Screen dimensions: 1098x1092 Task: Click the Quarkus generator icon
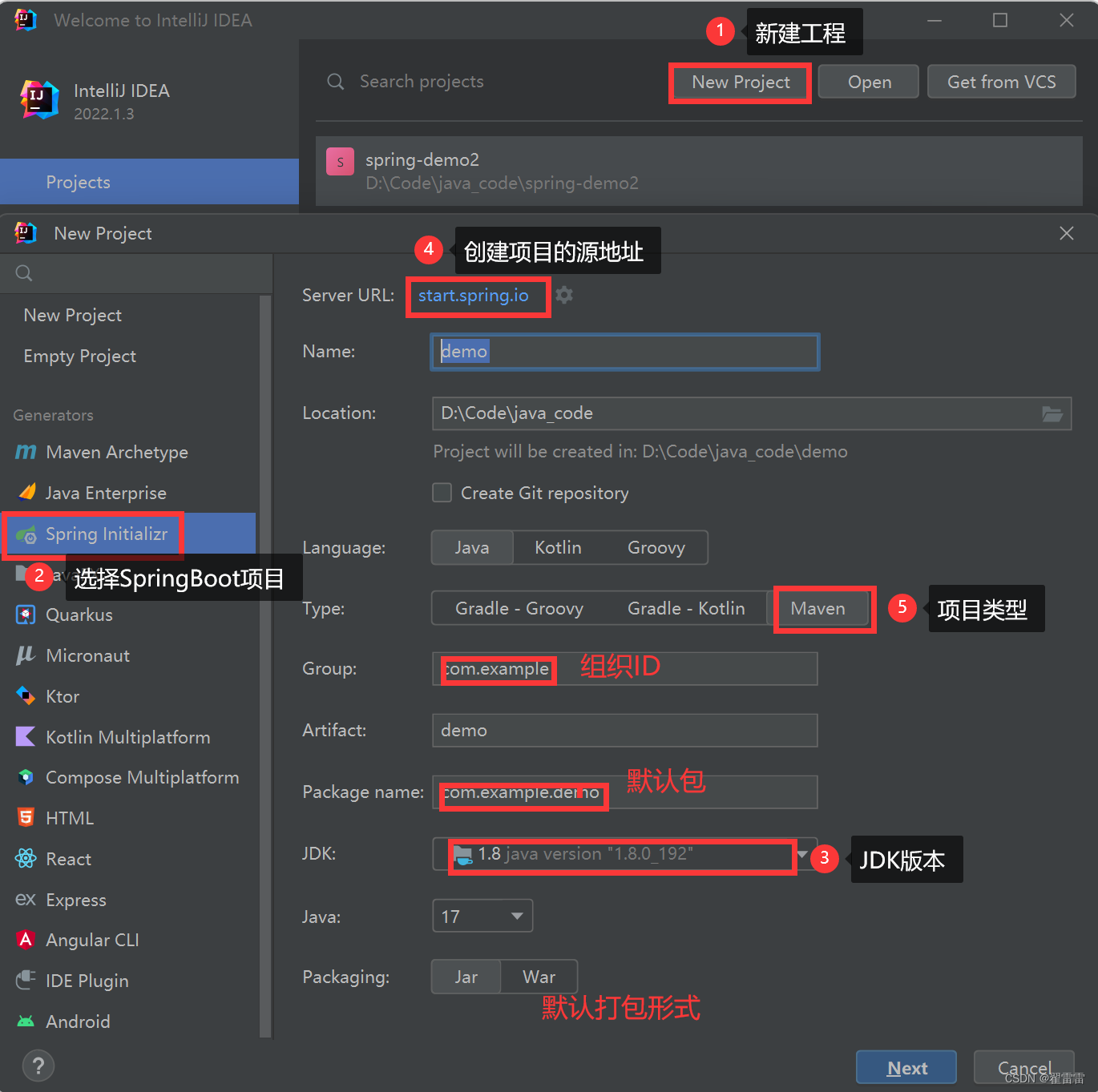(26, 615)
